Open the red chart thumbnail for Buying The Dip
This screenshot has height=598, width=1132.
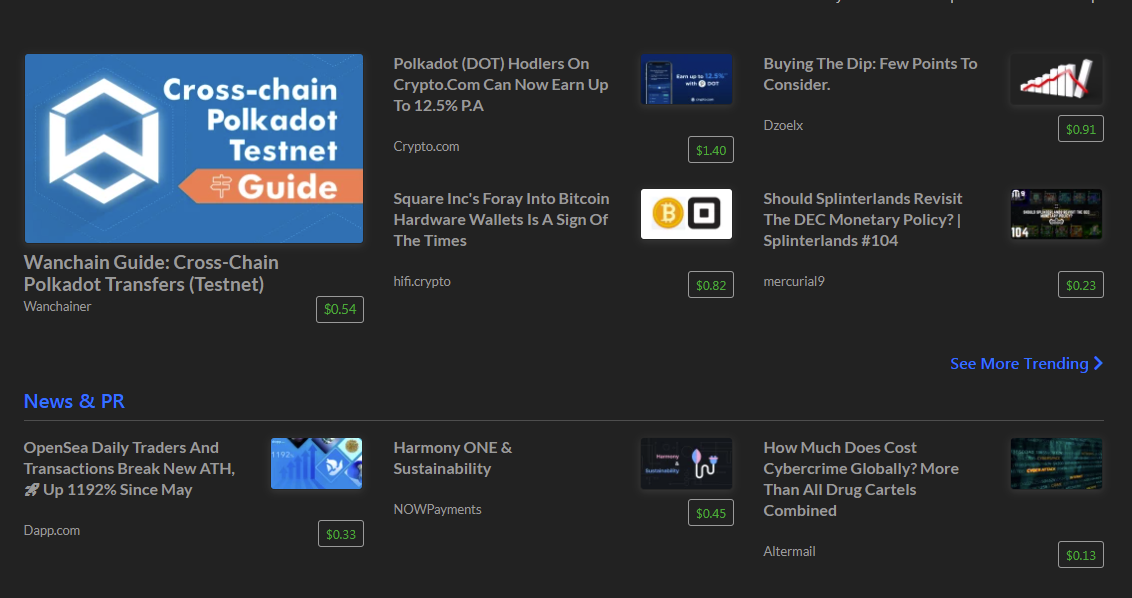[1056, 79]
